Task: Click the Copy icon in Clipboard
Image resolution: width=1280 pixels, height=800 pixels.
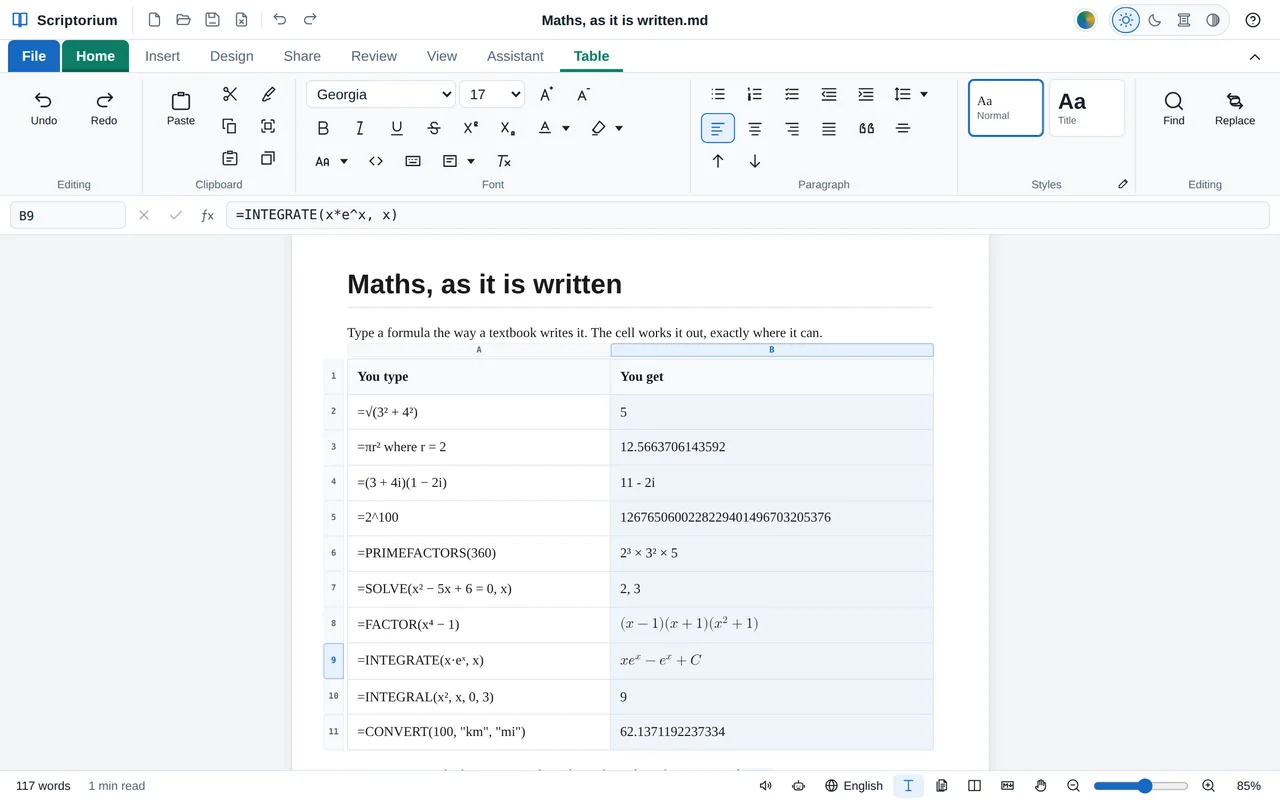Action: pos(230,126)
